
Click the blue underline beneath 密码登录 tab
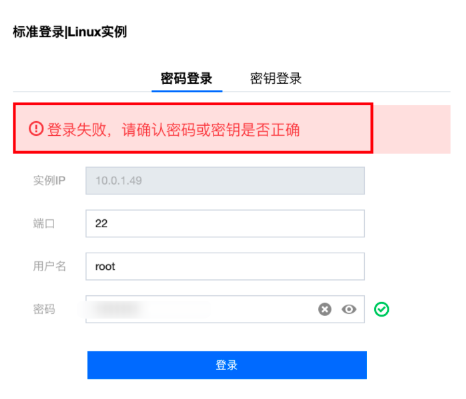[187, 91]
